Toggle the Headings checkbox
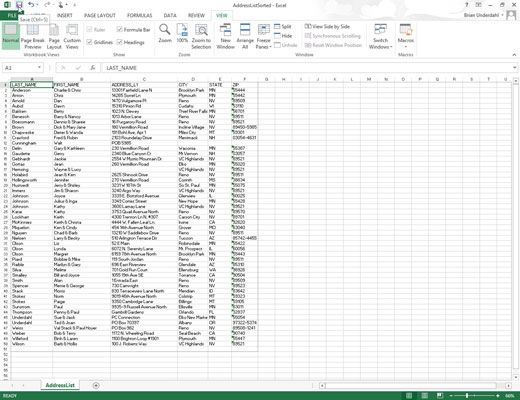This screenshot has height=400, width=520. 131,42
